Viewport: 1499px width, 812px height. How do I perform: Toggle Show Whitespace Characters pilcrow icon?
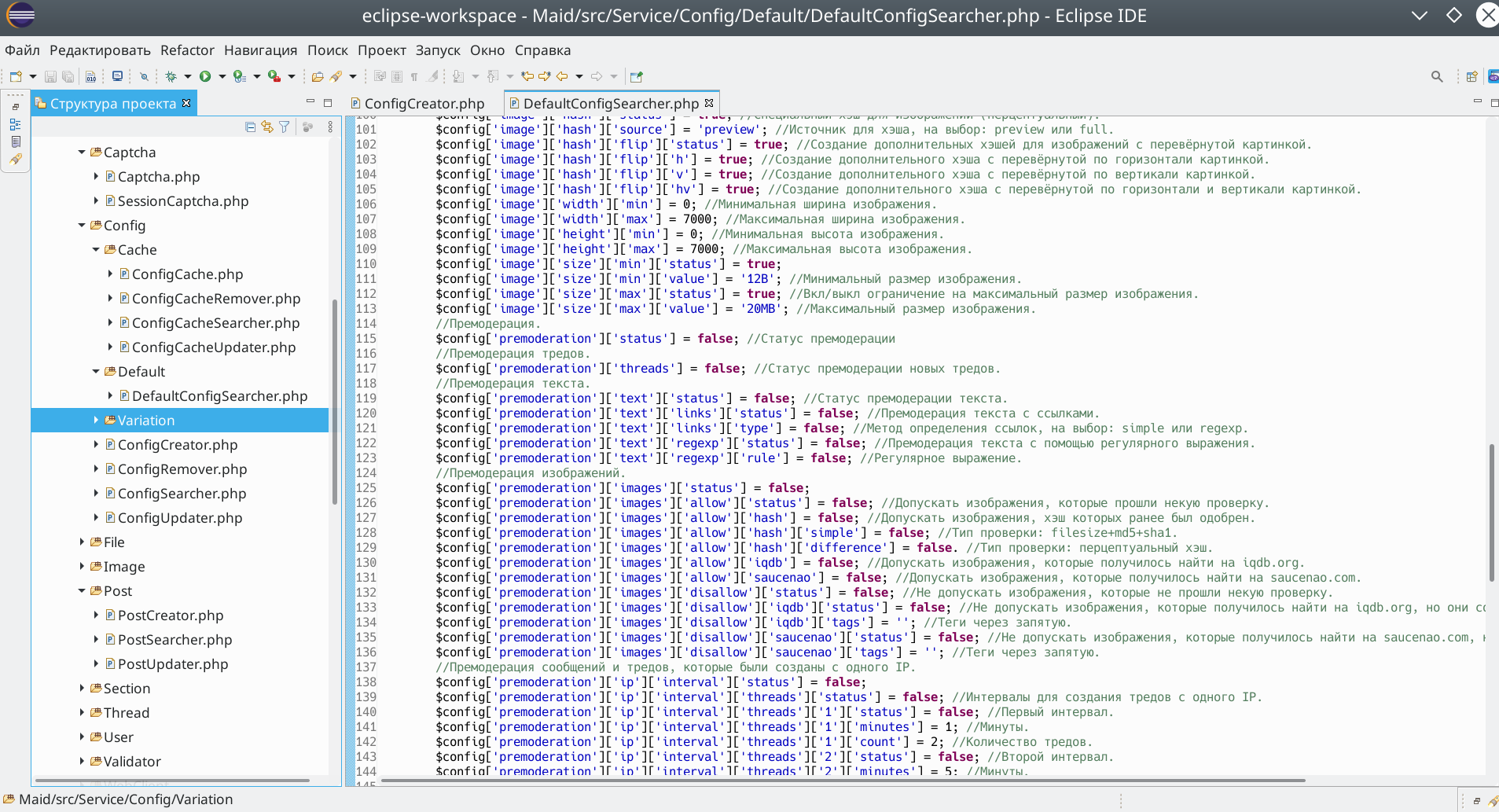(x=414, y=76)
